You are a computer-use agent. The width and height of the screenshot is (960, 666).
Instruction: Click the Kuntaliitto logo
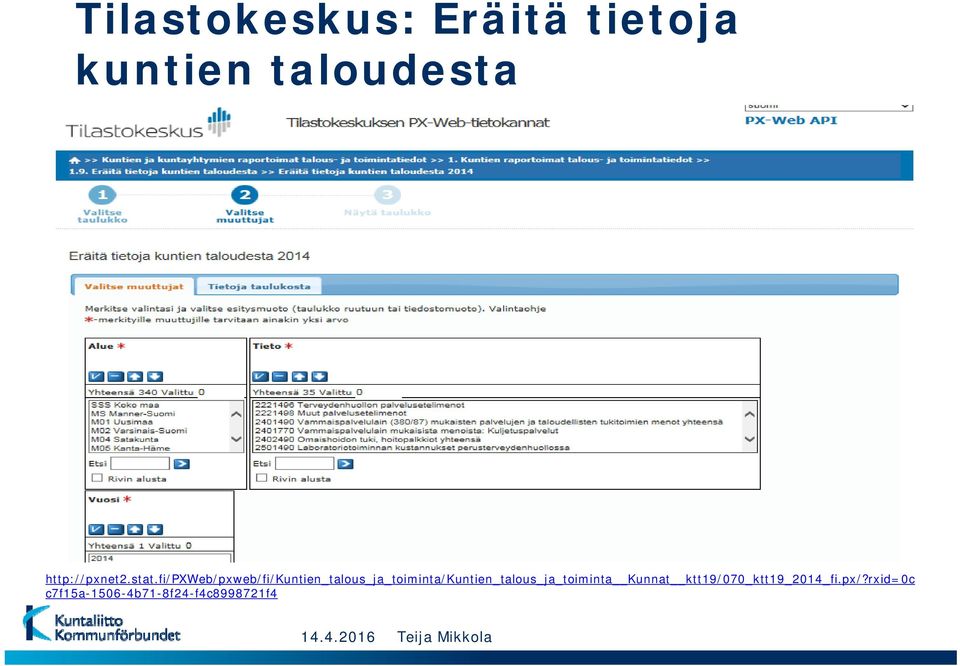coord(102,624)
